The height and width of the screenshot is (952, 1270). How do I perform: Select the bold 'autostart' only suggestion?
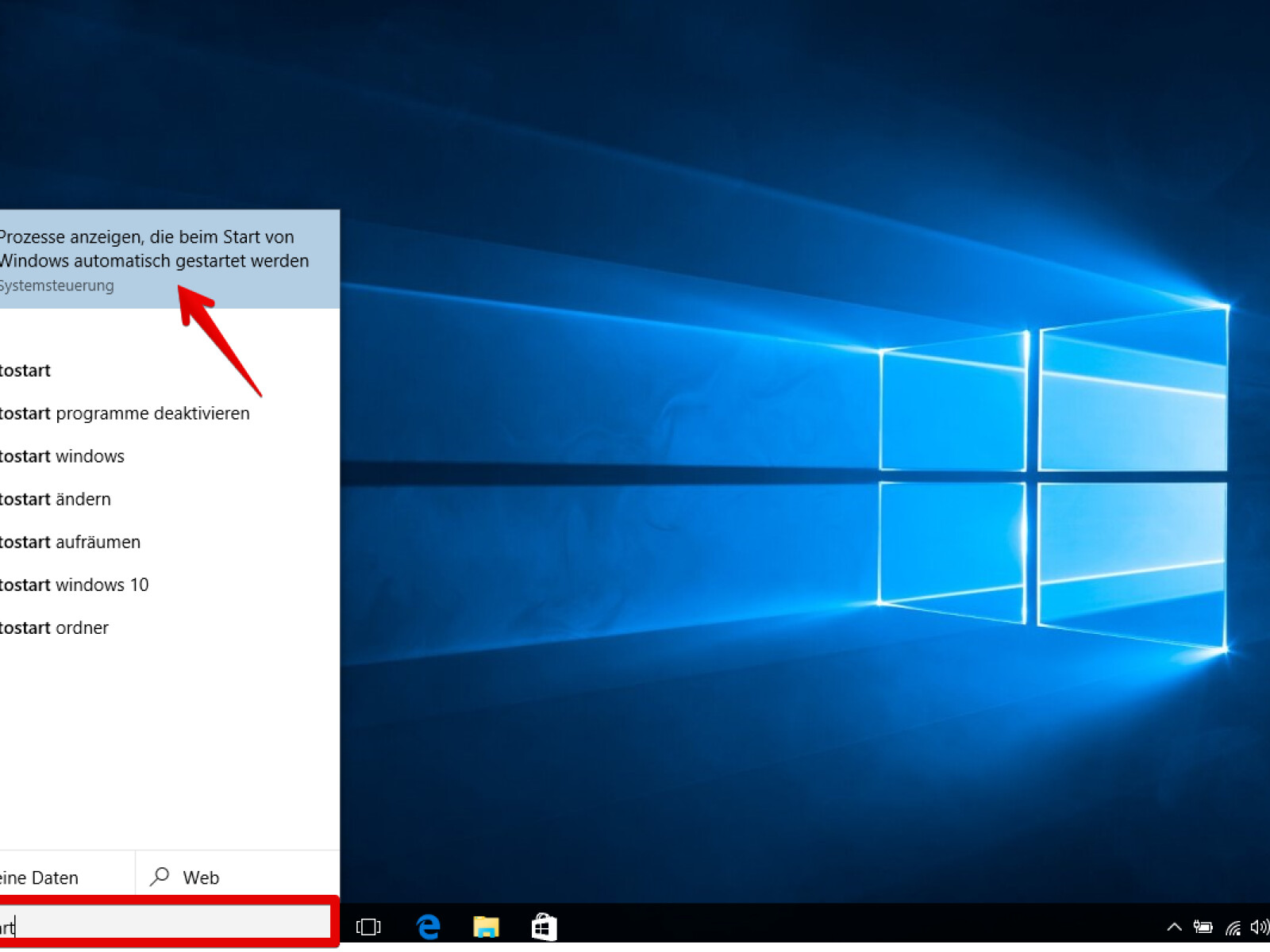[25, 370]
